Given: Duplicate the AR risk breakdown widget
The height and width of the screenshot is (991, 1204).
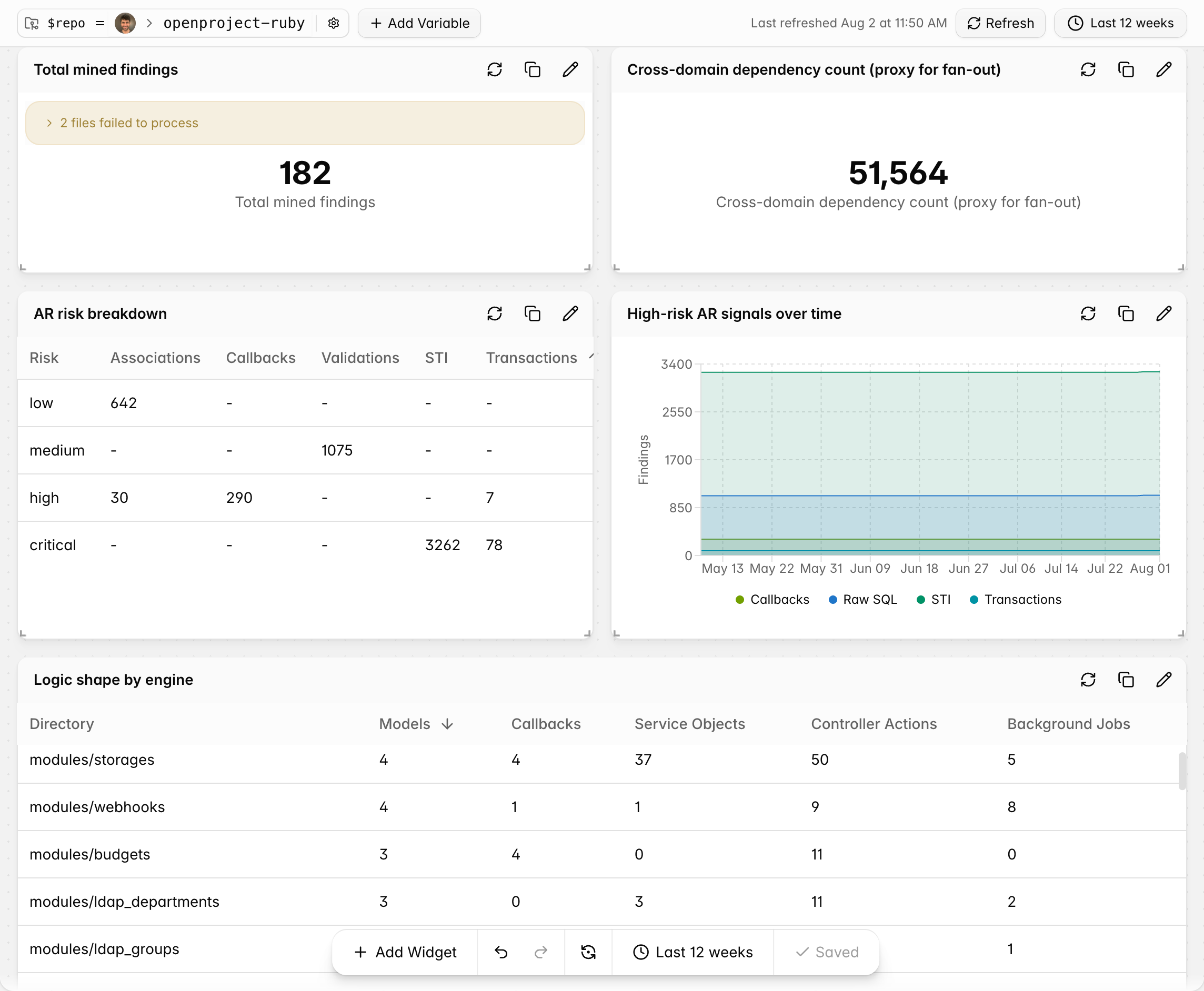Looking at the screenshot, I should click(533, 314).
